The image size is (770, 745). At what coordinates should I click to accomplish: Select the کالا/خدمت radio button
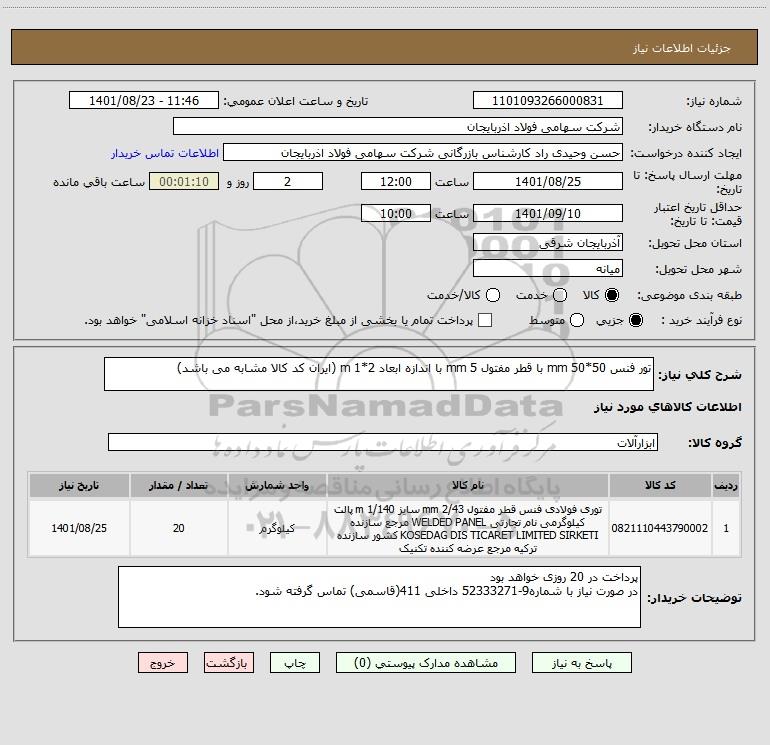coord(493,295)
